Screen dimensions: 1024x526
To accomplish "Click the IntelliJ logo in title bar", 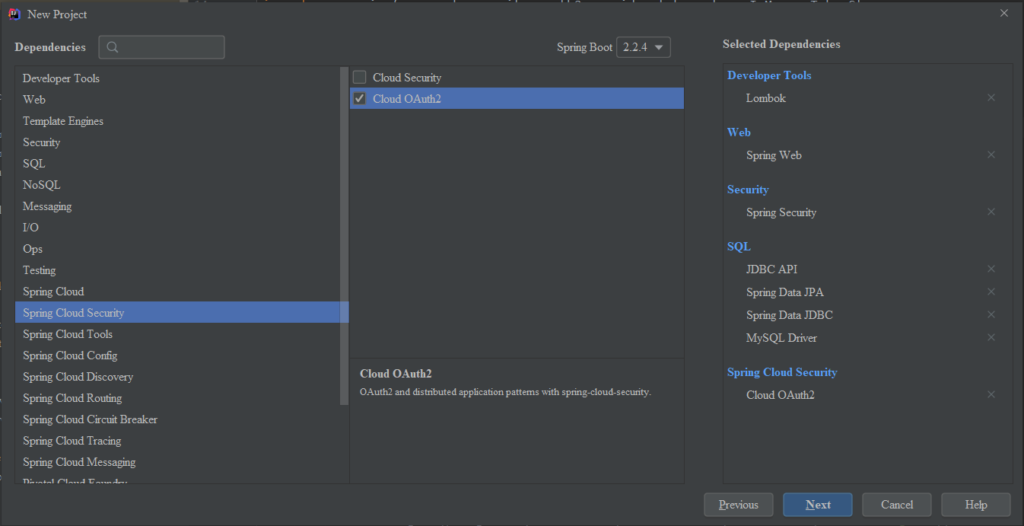I will pyautogui.click(x=14, y=14).
